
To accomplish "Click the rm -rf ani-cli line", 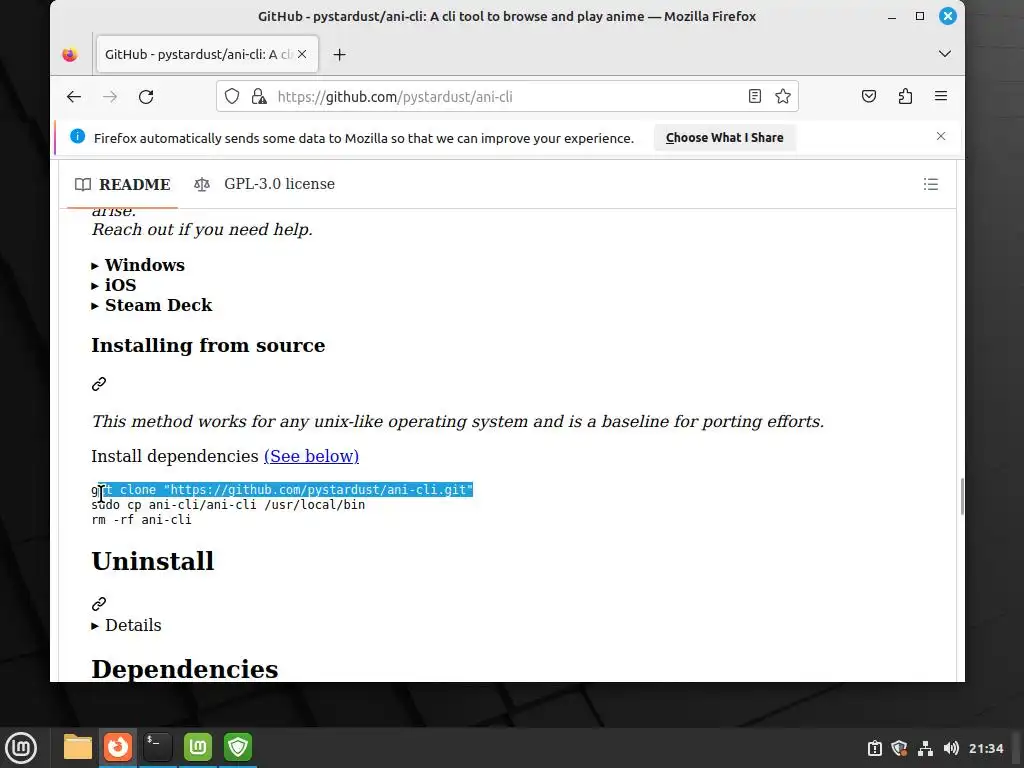I will (x=141, y=520).
